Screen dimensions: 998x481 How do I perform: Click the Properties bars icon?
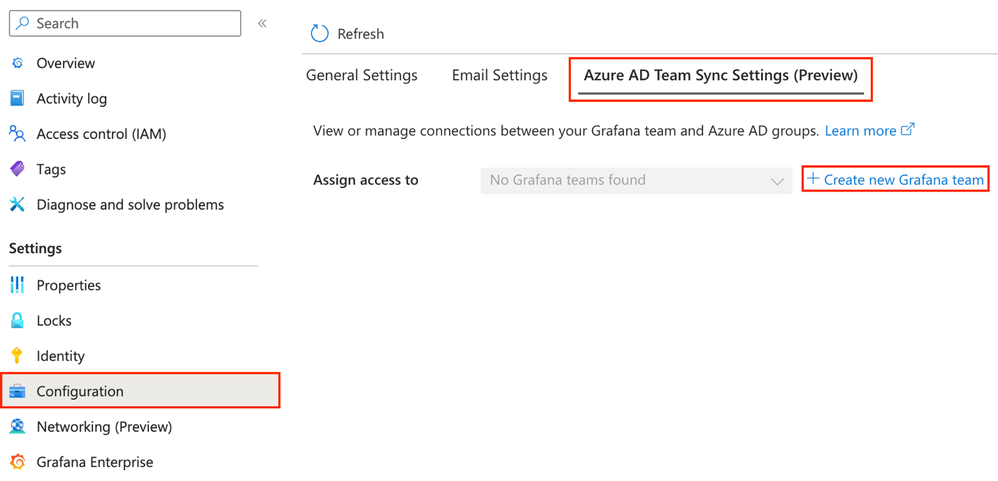(x=17, y=285)
